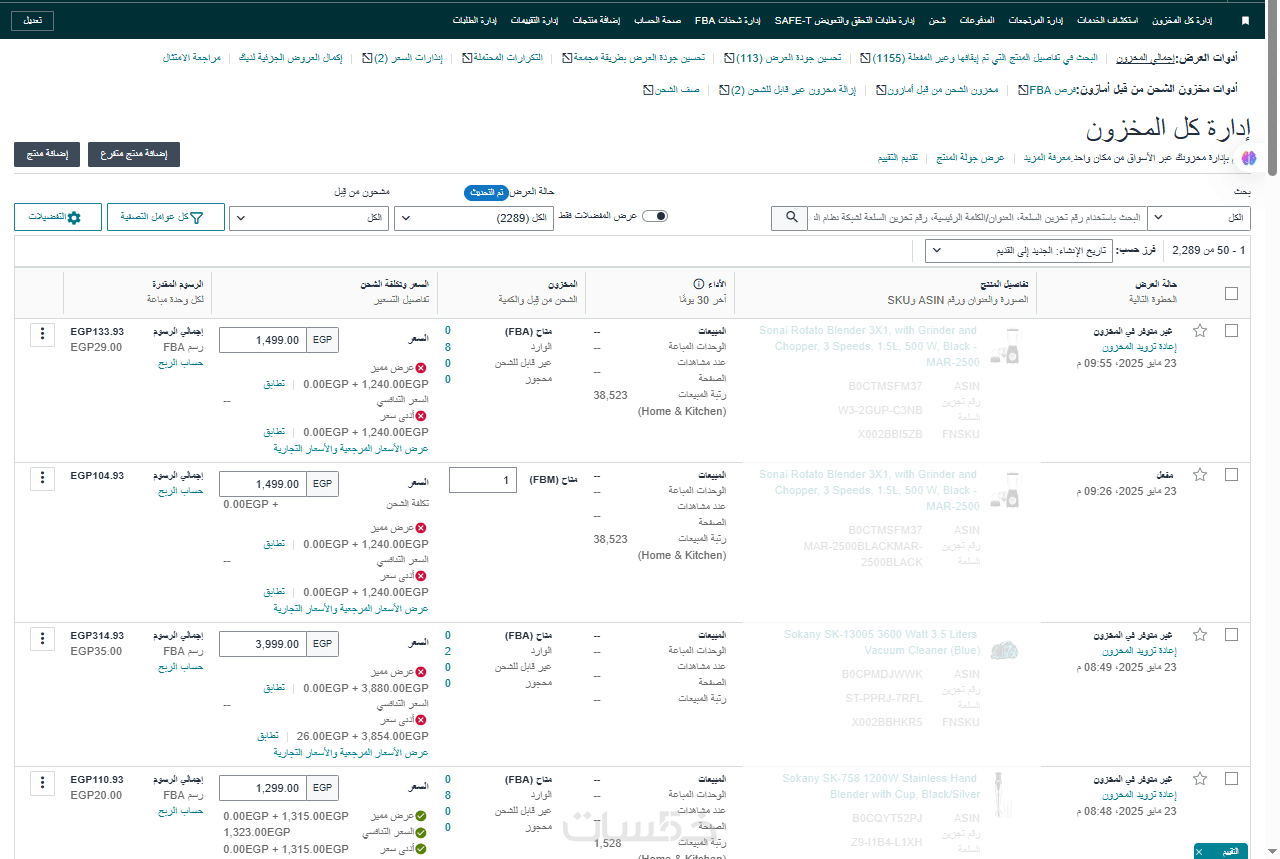This screenshot has height=859, width=1280.
Task: Click the Add a product button (إضافة منتج)
Action: (47, 154)
